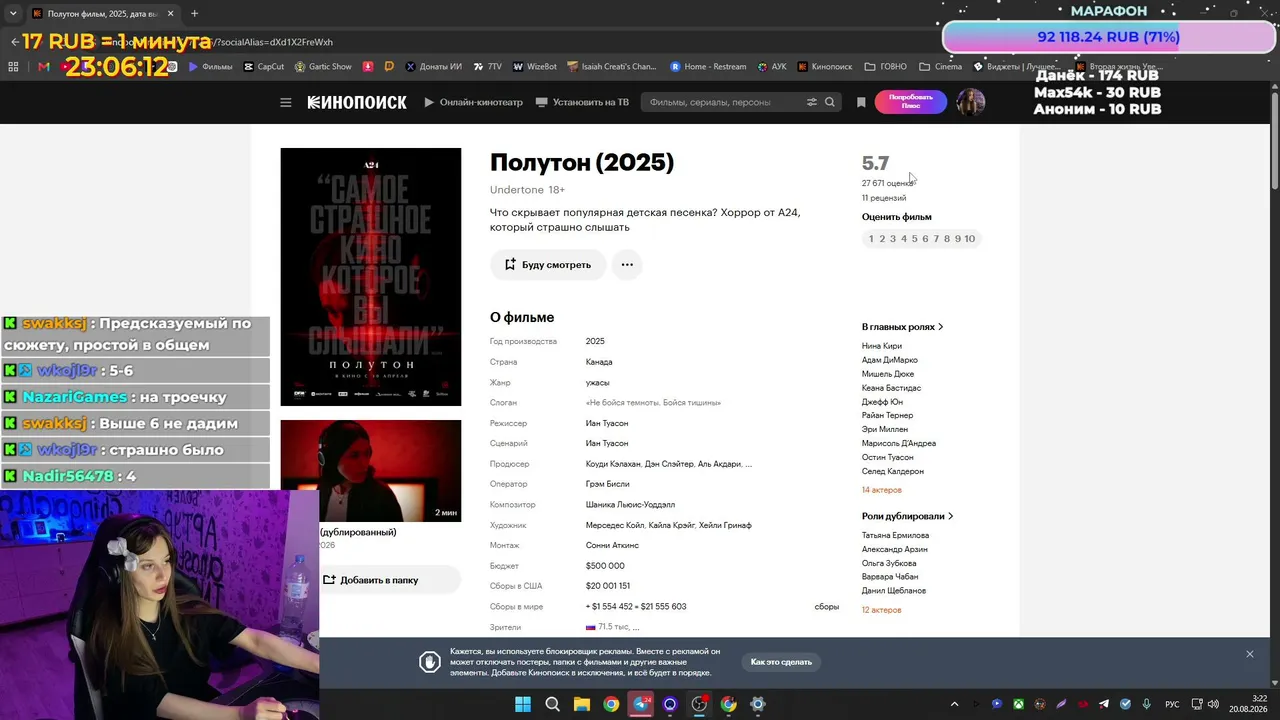
Task: Open the ГОВНО bookmarks folder
Action: pyautogui.click(x=886, y=67)
